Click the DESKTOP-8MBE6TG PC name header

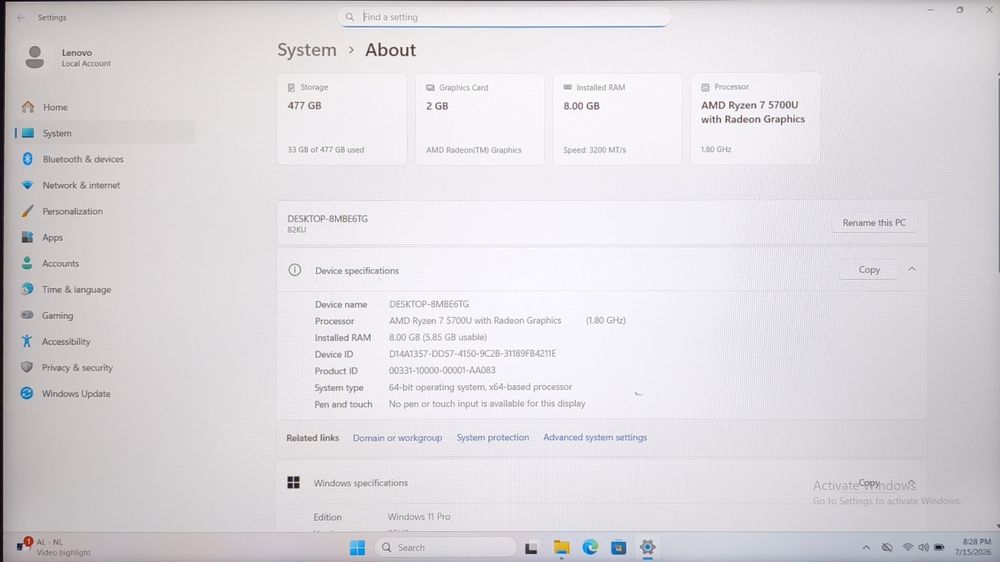(x=327, y=218)
